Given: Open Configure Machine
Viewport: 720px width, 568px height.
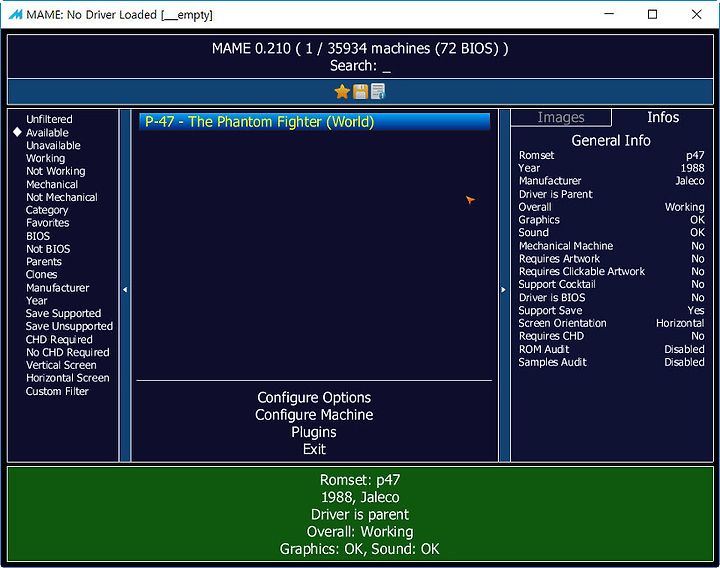Looking at the screenshot, I should click(314, 415).
